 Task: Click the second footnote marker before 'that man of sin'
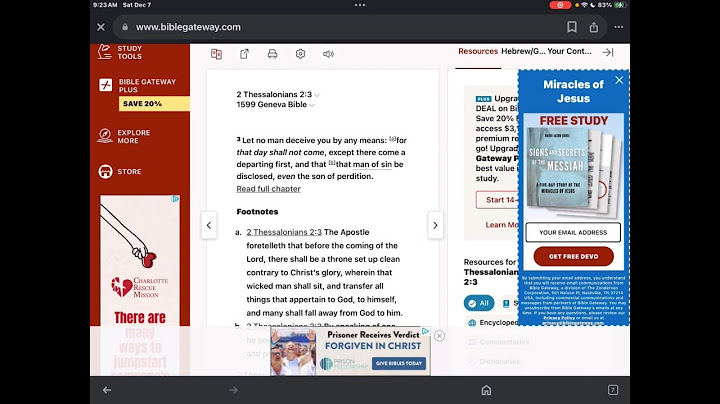click(x=332, y=163)
